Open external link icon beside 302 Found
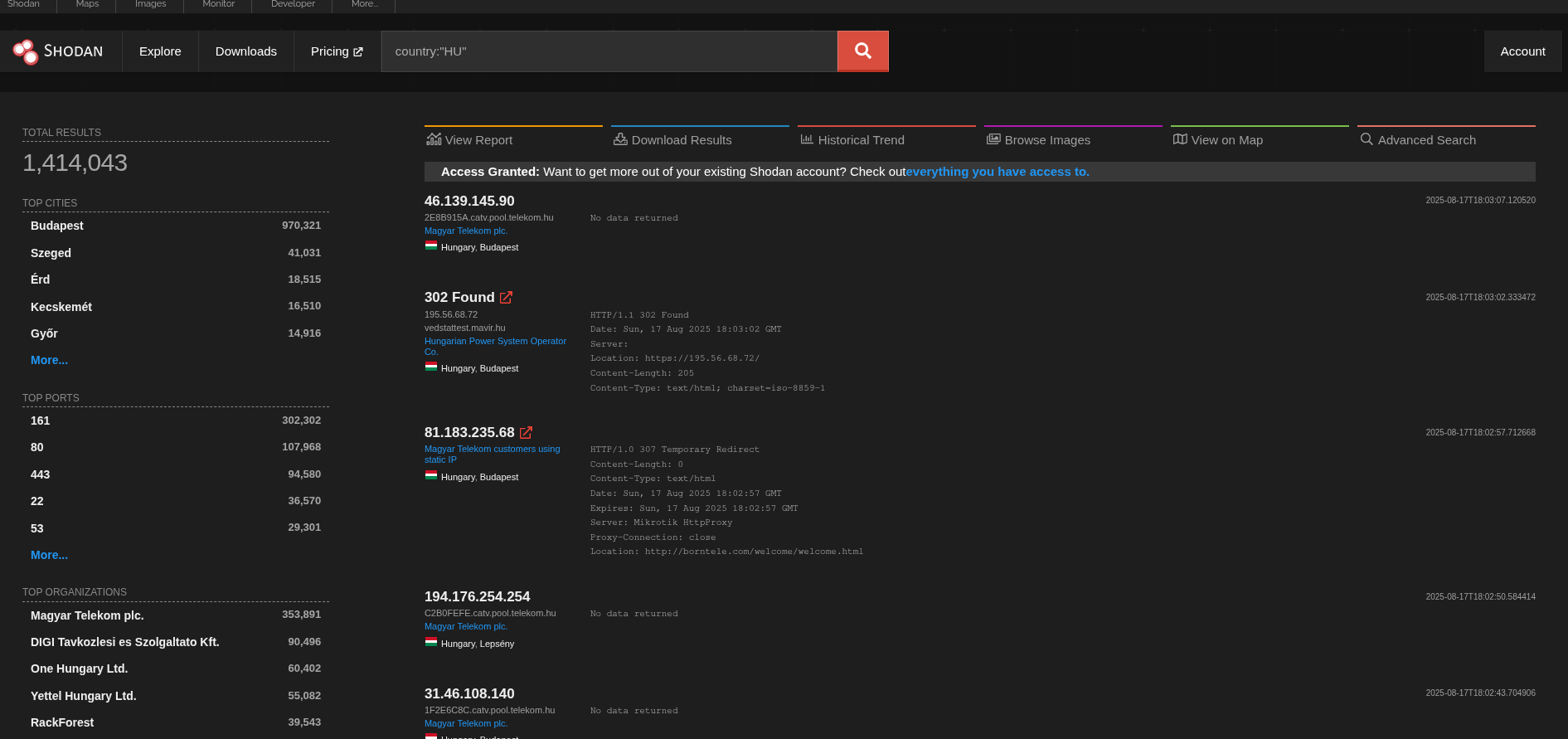 pos(506,297)
